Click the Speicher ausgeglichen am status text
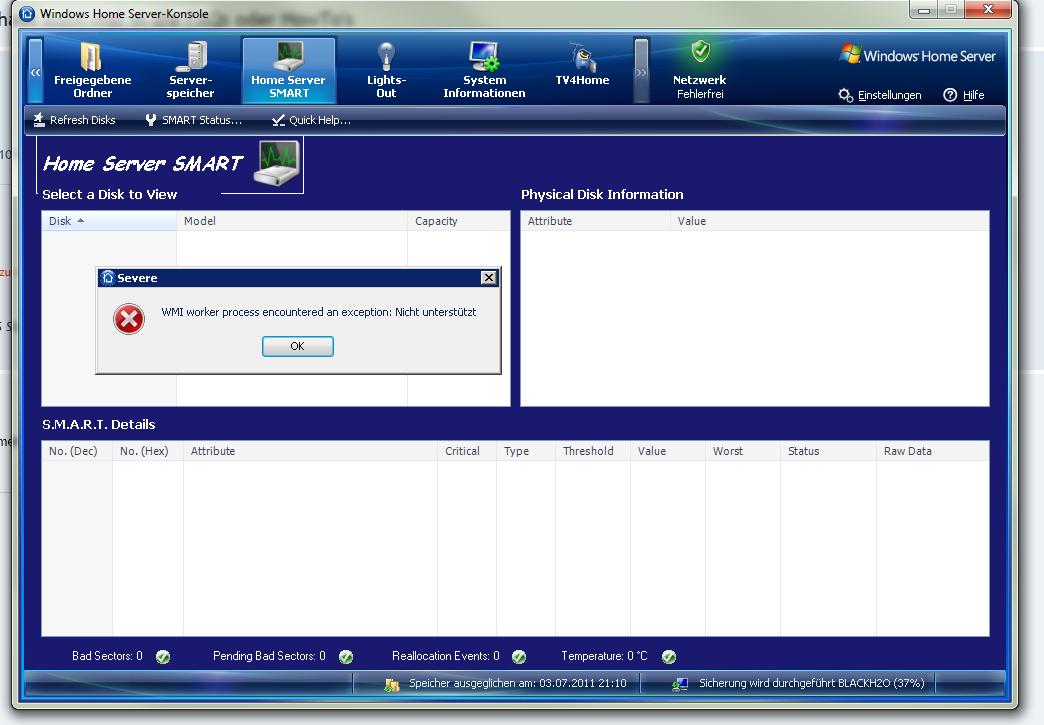The image size is (1044, 725). pyautogui.click(x=517, y=684)
